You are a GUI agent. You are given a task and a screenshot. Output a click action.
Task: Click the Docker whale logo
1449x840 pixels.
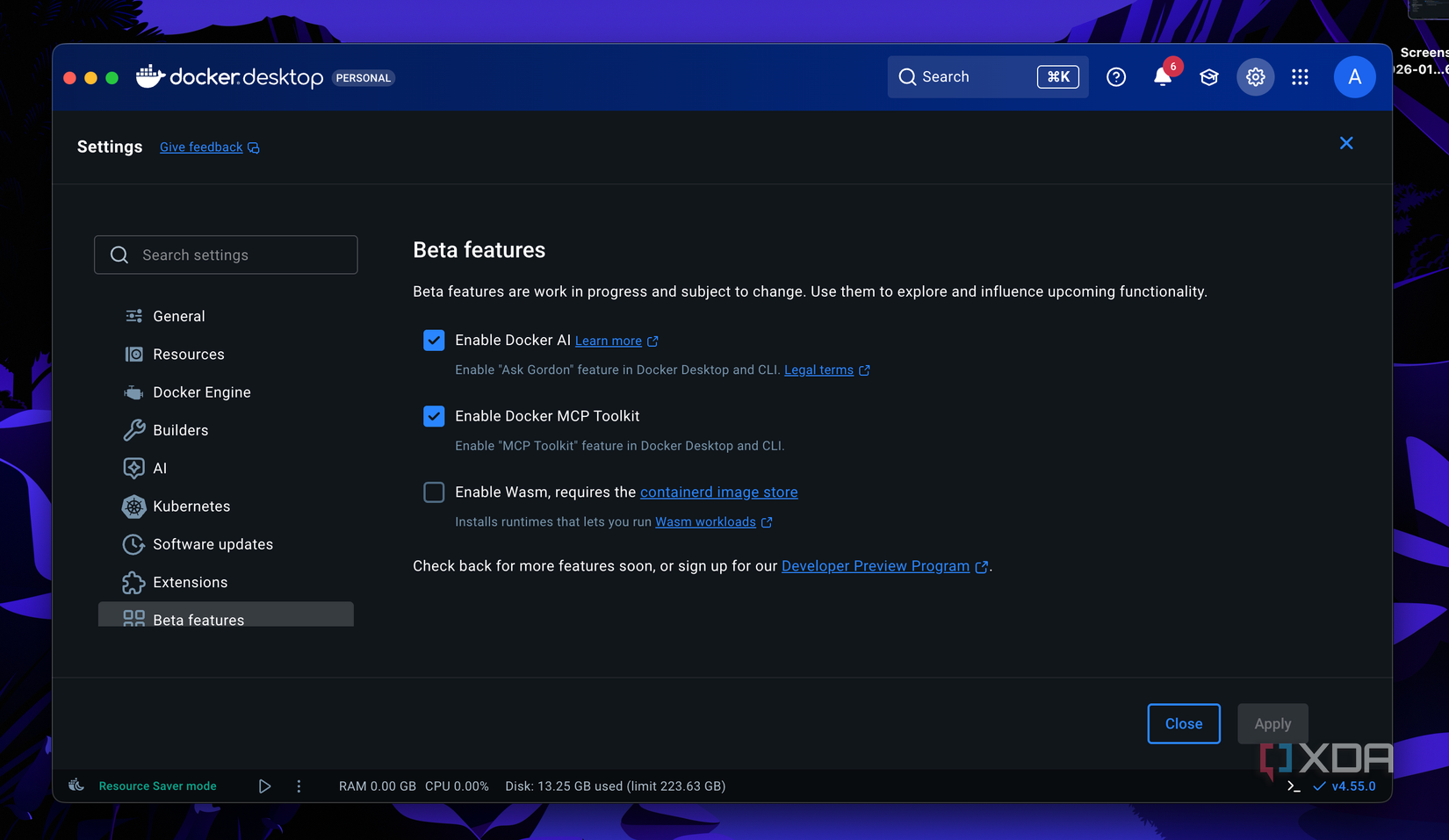tap(150, 76)
